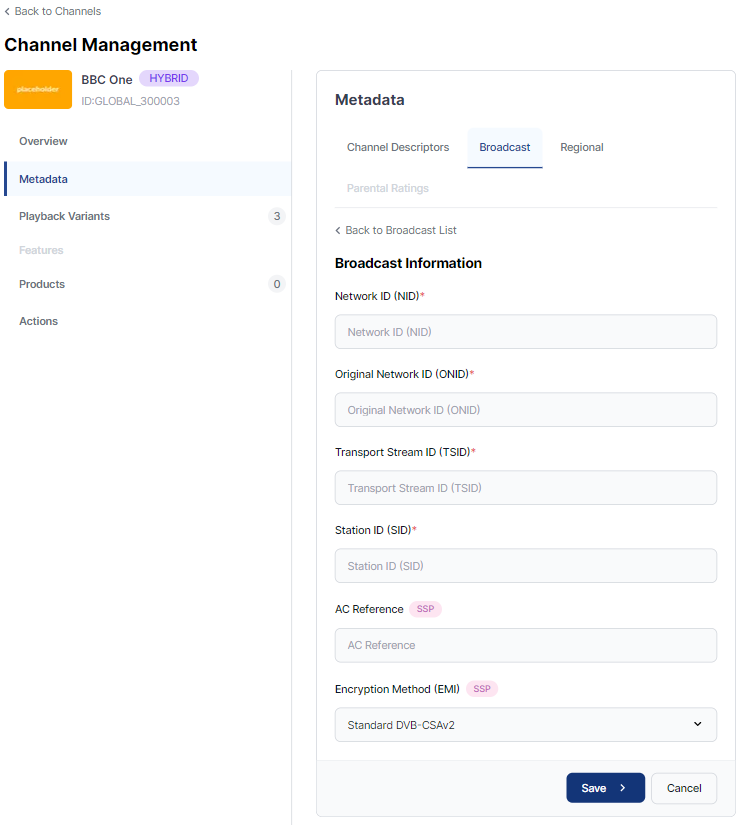Click the back chevron beside Back to Channels
This screenshot has height=825, width=746.
[x=8, y=11]
